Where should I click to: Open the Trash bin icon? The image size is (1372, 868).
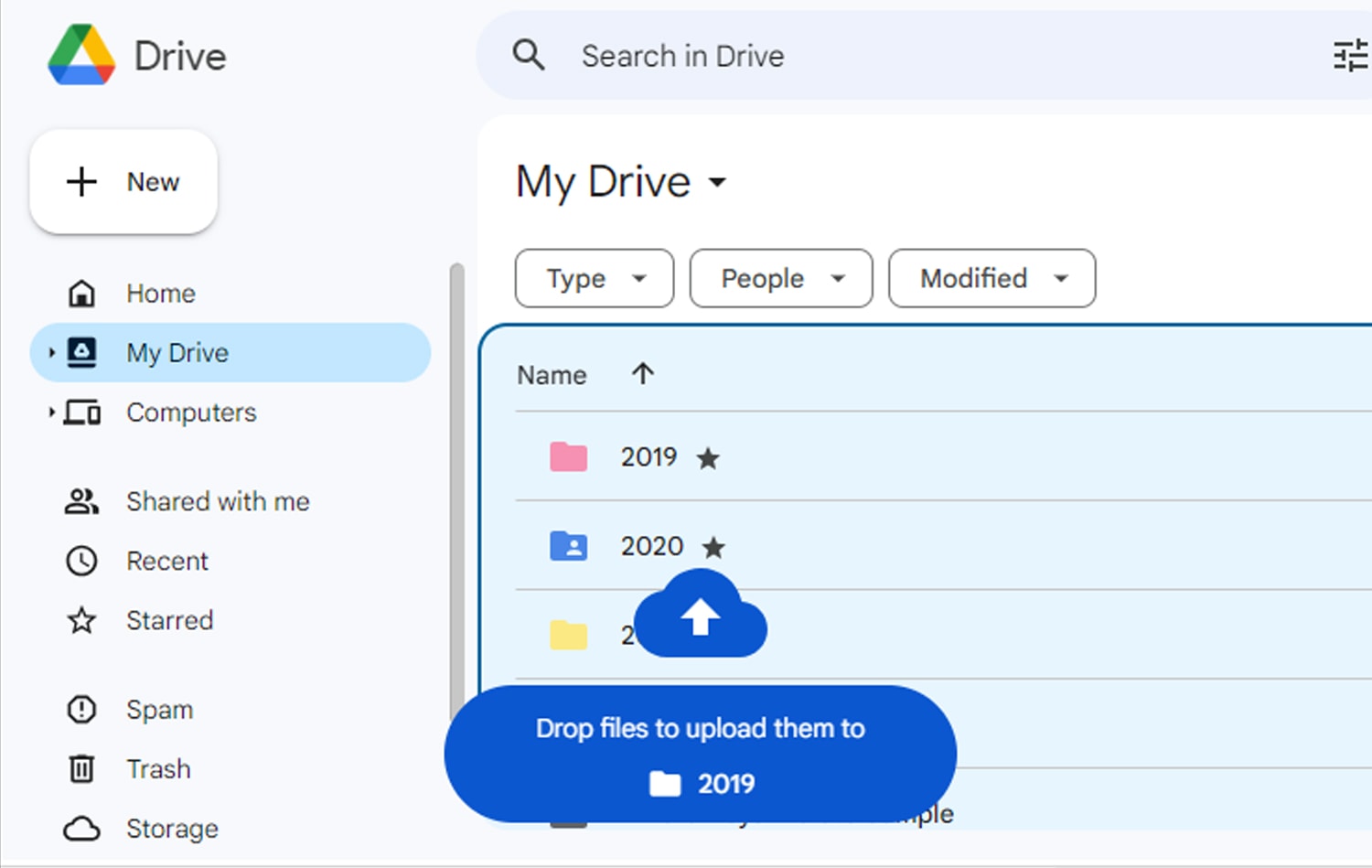click(x=81, y=768)
